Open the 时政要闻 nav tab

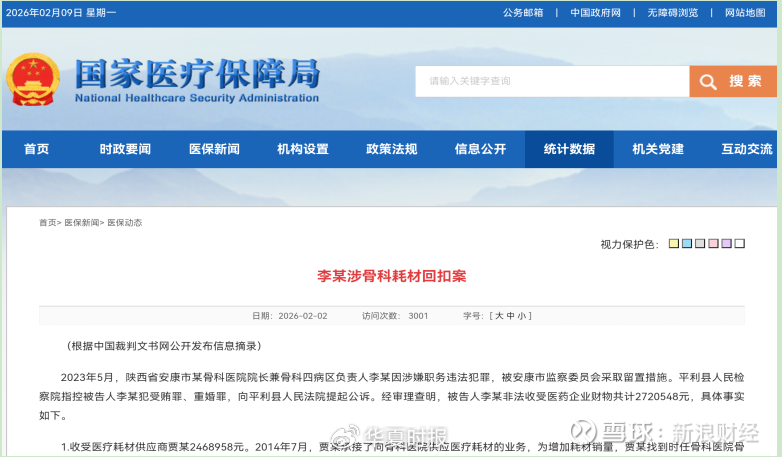(125, 149)
